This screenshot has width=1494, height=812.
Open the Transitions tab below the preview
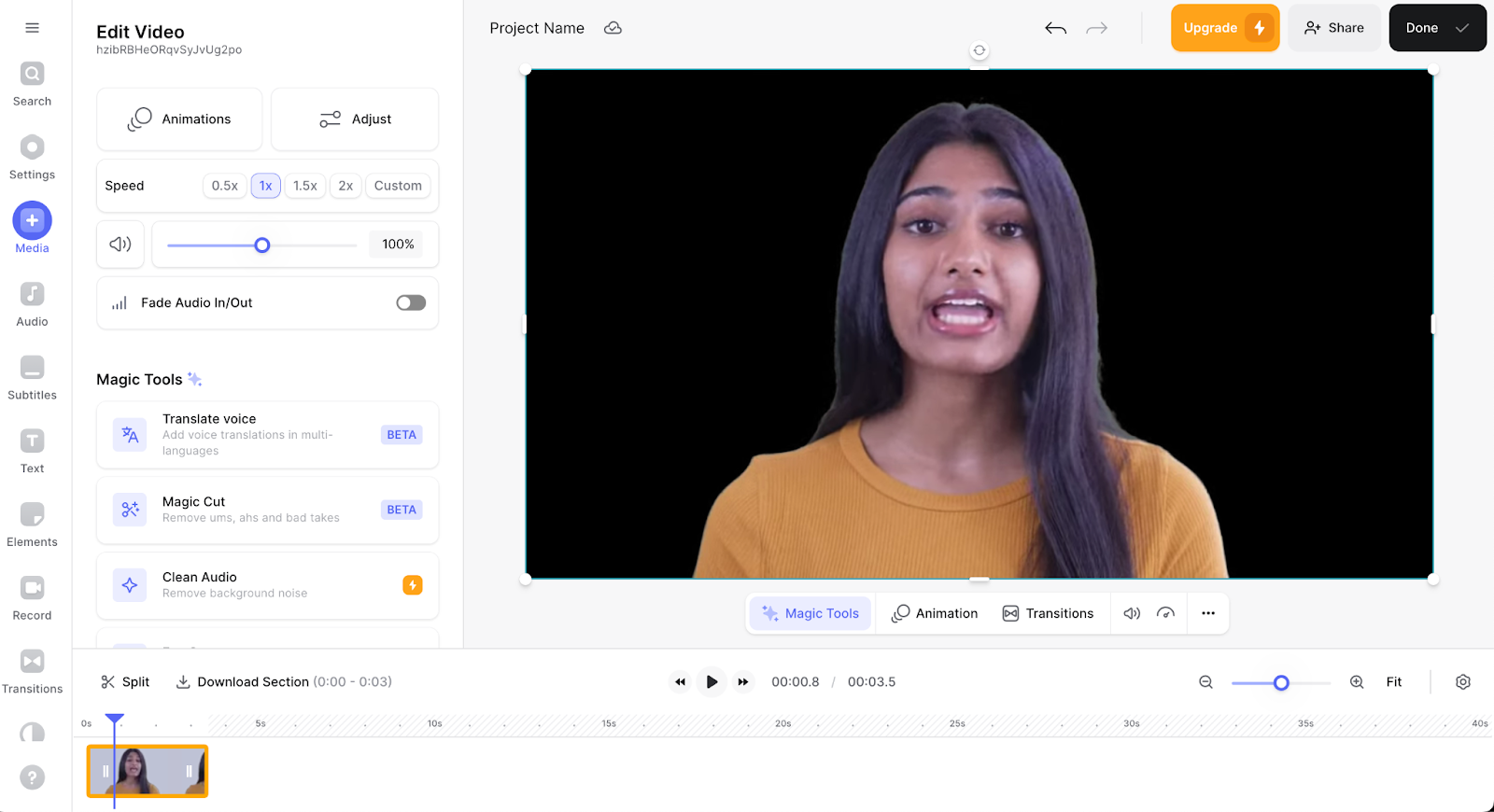pyautogui.click(x=1048, y=613)
